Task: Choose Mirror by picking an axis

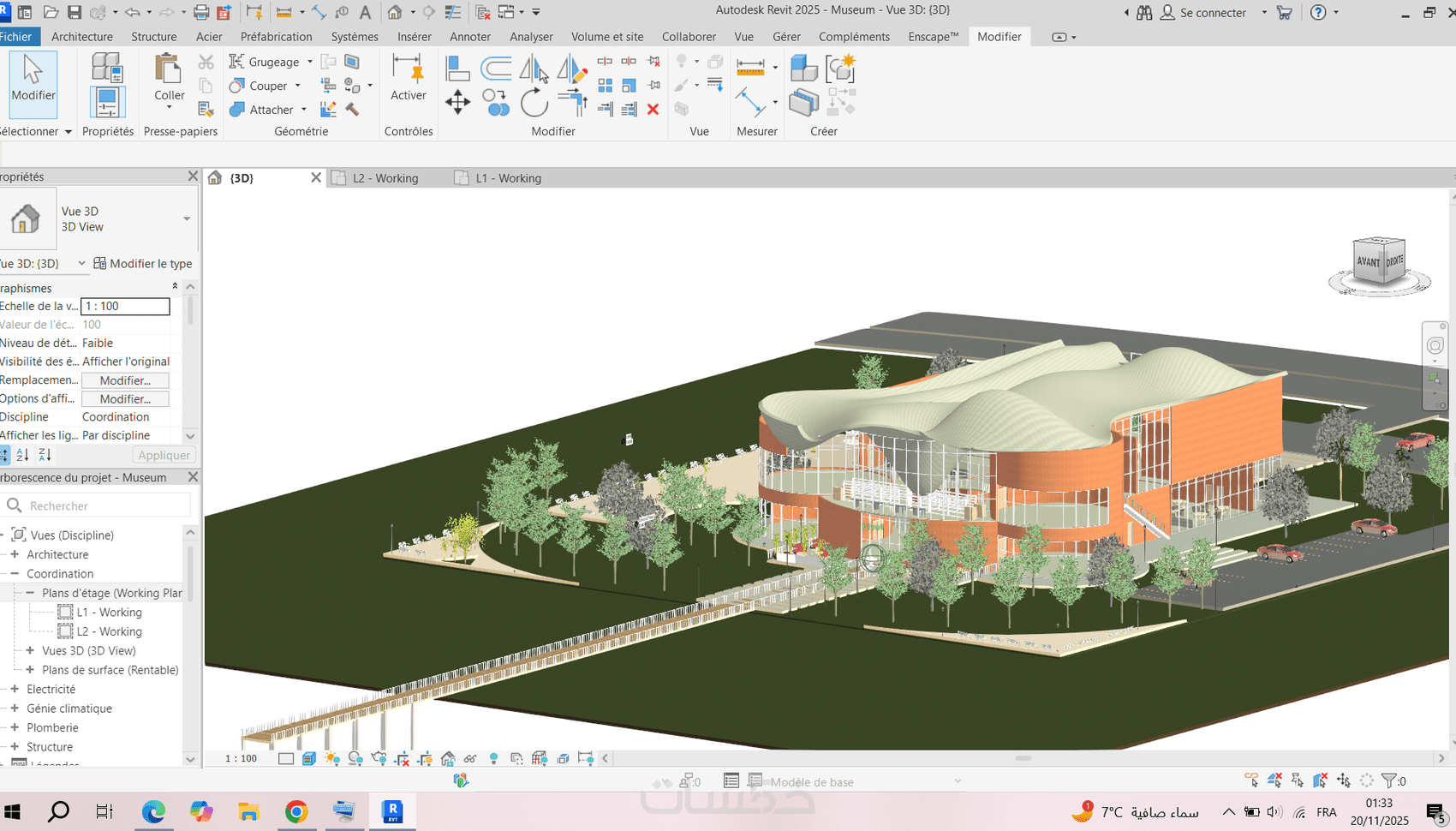Action: (534, 68)
